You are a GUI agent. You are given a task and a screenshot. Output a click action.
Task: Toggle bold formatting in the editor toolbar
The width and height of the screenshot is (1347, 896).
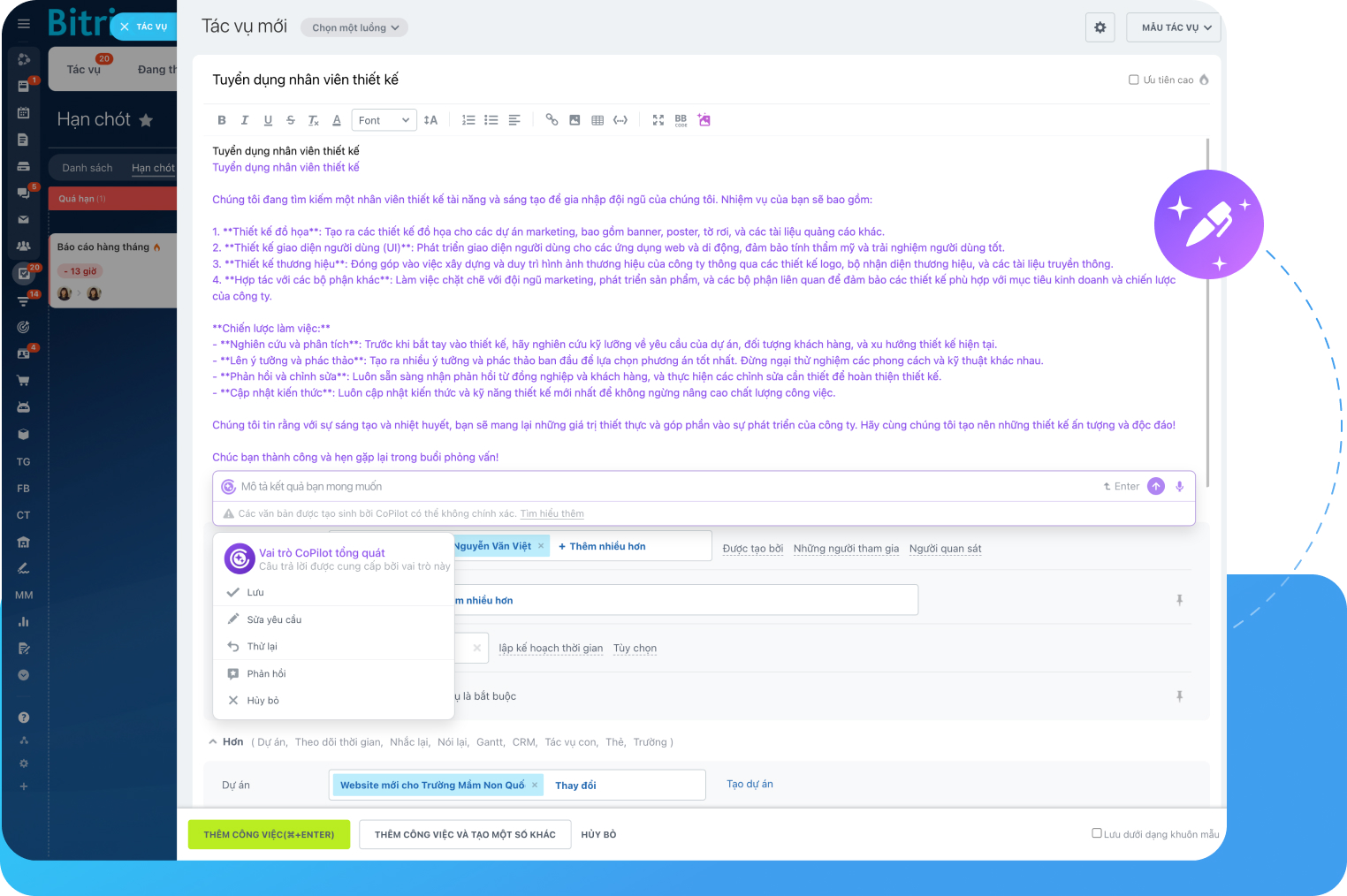click(222, 120)
